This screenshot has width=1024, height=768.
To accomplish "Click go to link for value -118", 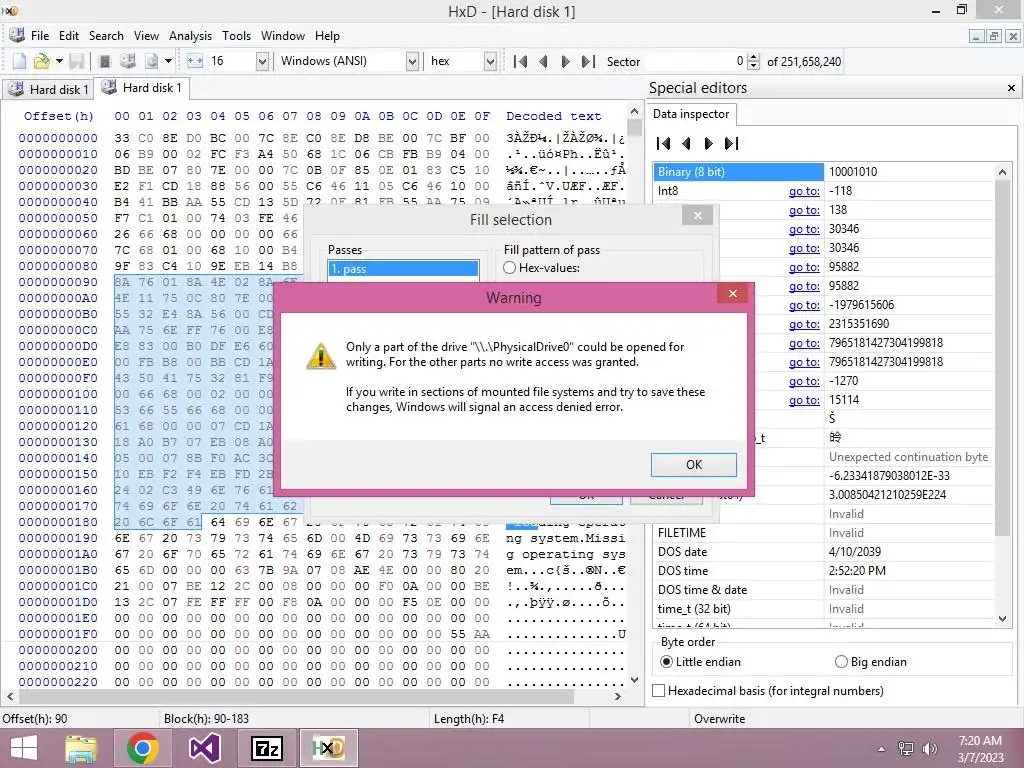I will pos(804,191).
